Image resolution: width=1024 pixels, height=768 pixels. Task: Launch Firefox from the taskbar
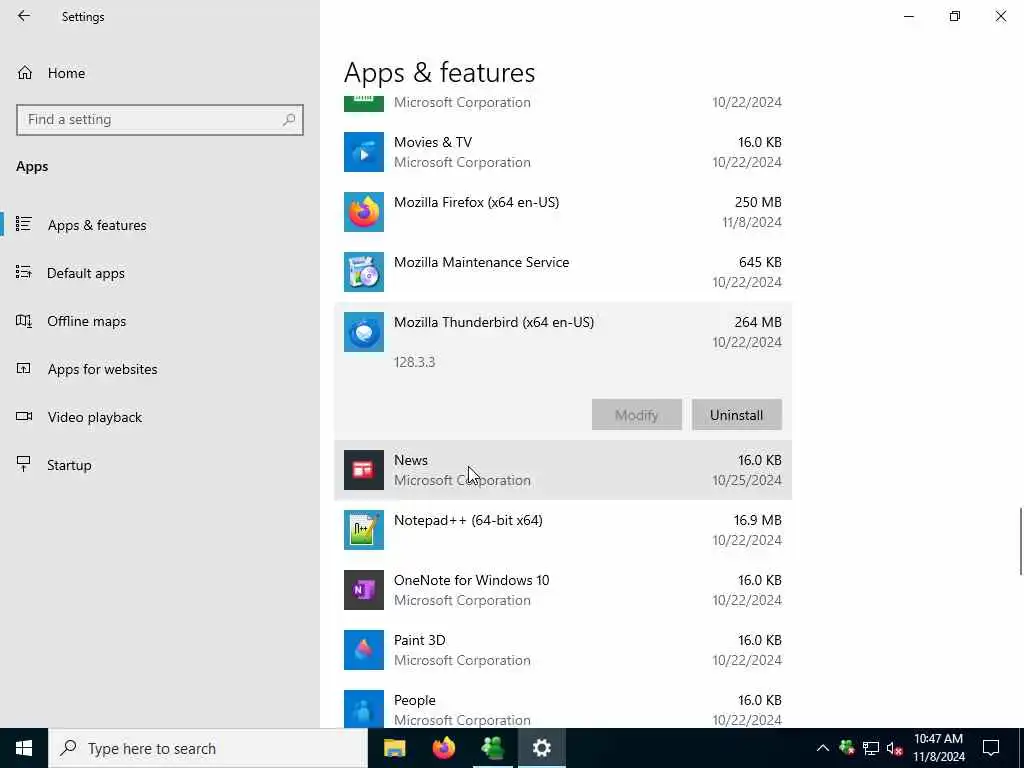pyautogui.click(x=444, y=748)
